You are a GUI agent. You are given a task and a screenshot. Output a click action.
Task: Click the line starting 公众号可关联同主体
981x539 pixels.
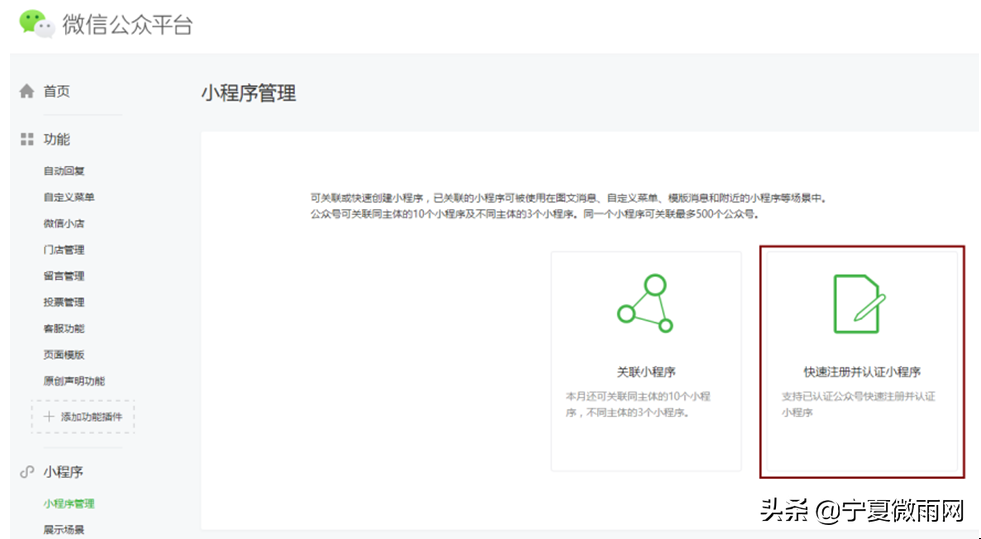(x=535, y=214)
